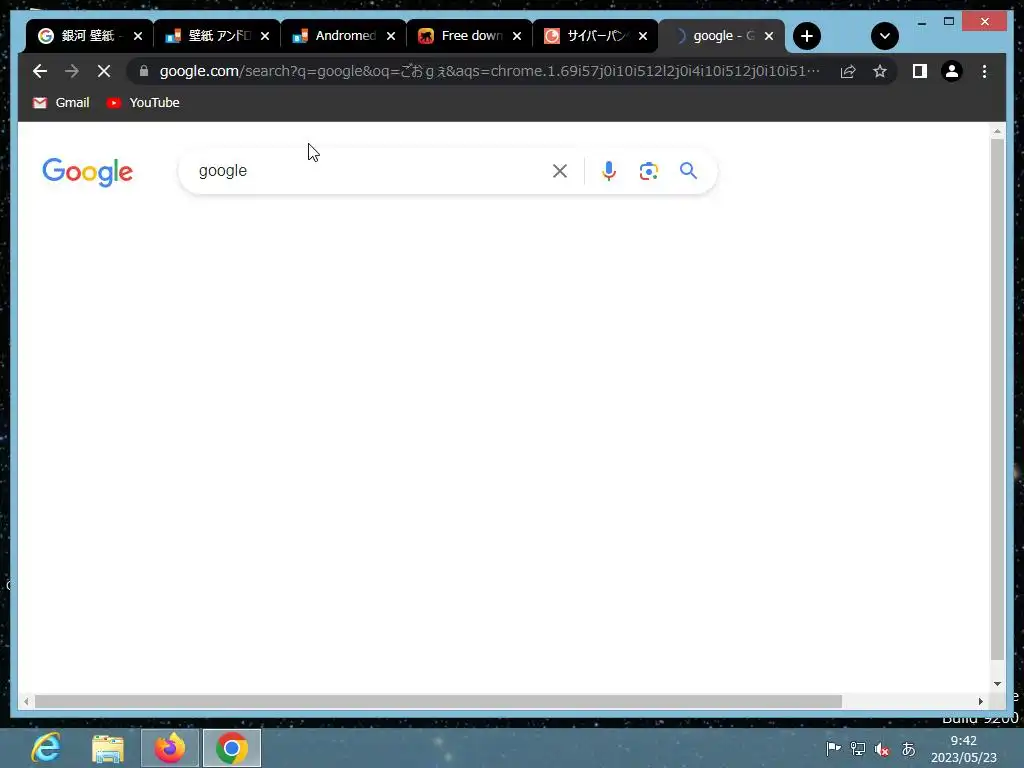Click the vertical scrollbar thumb
The width and height of the screenshot is (1024, 768).
click(x=997, y=399)
